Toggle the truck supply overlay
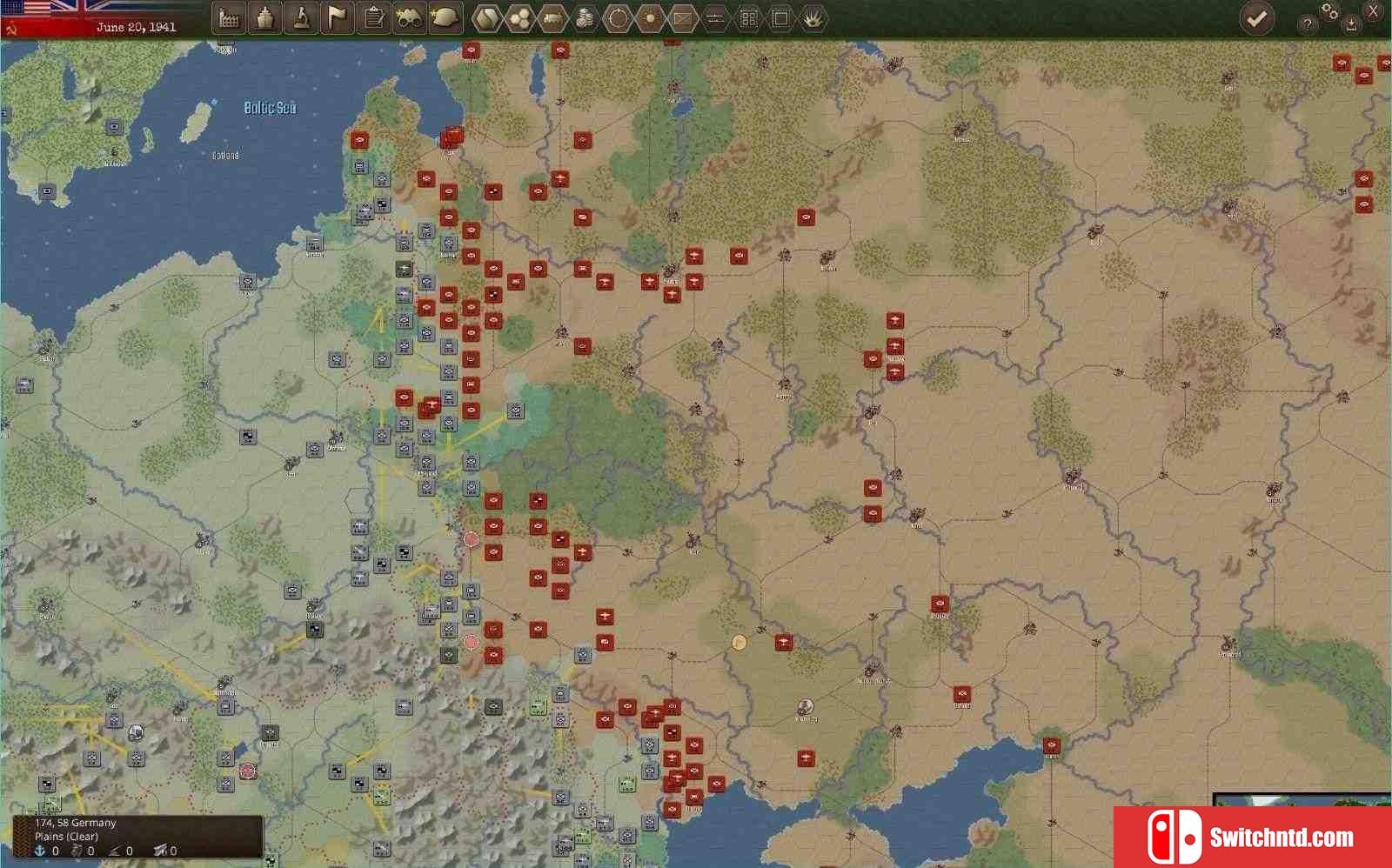Screen dimensions: 1392x868 (552, 18)
